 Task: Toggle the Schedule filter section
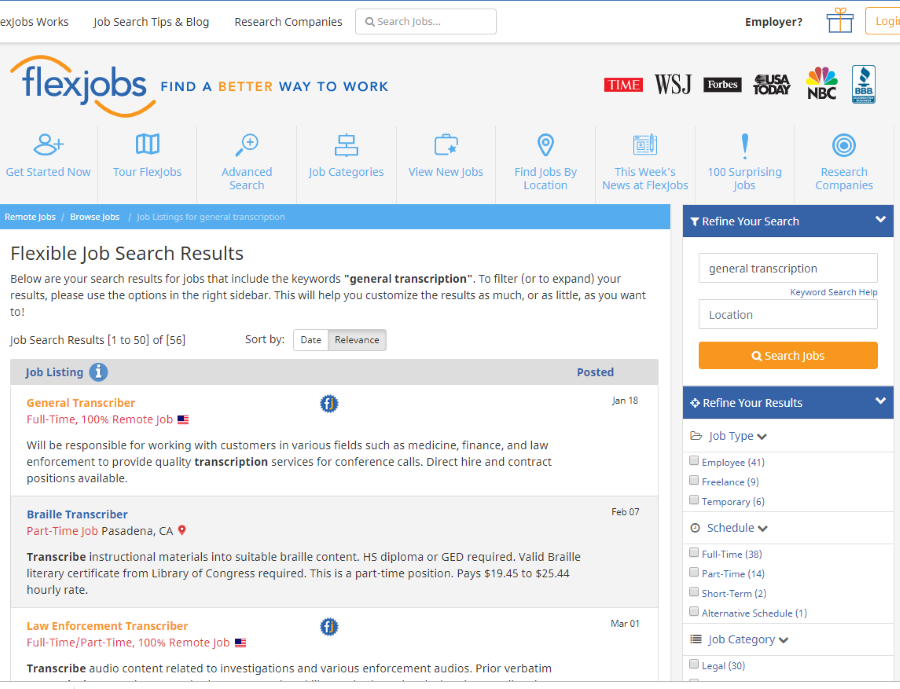pyautogui.click(x=763, y=528)
